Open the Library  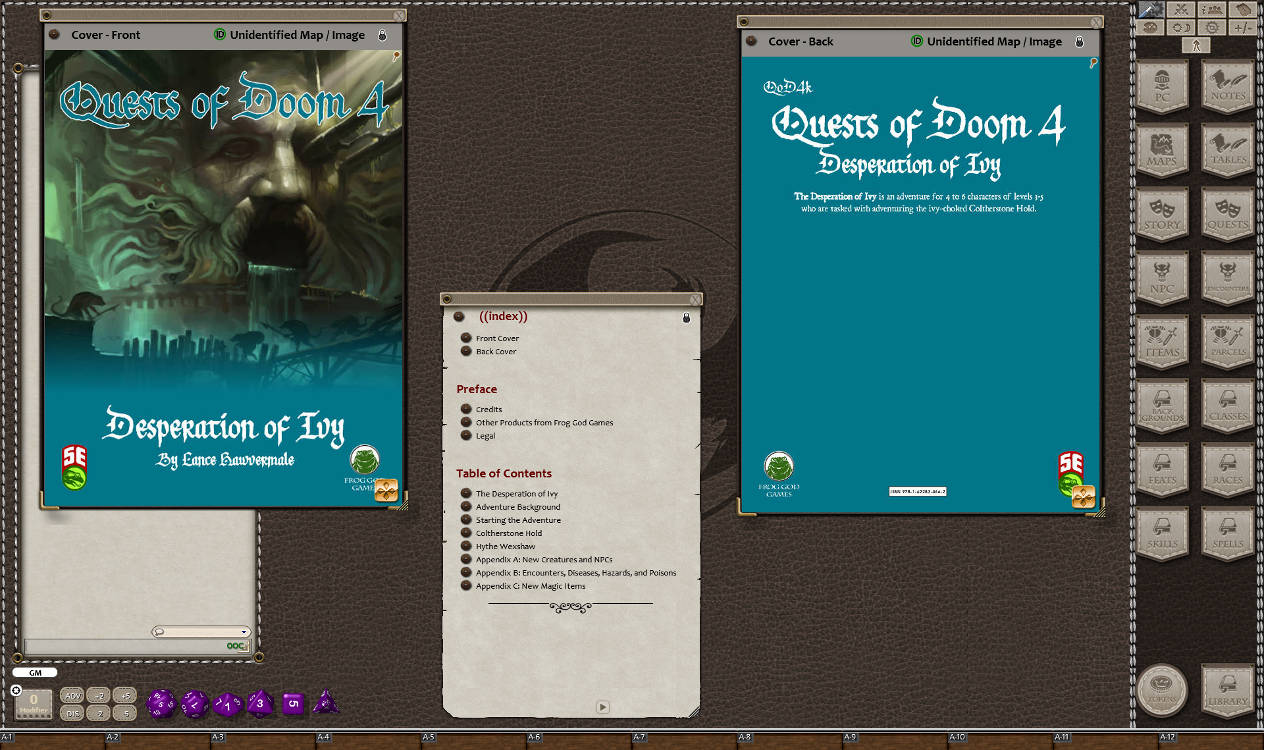tap(1227, 690)
